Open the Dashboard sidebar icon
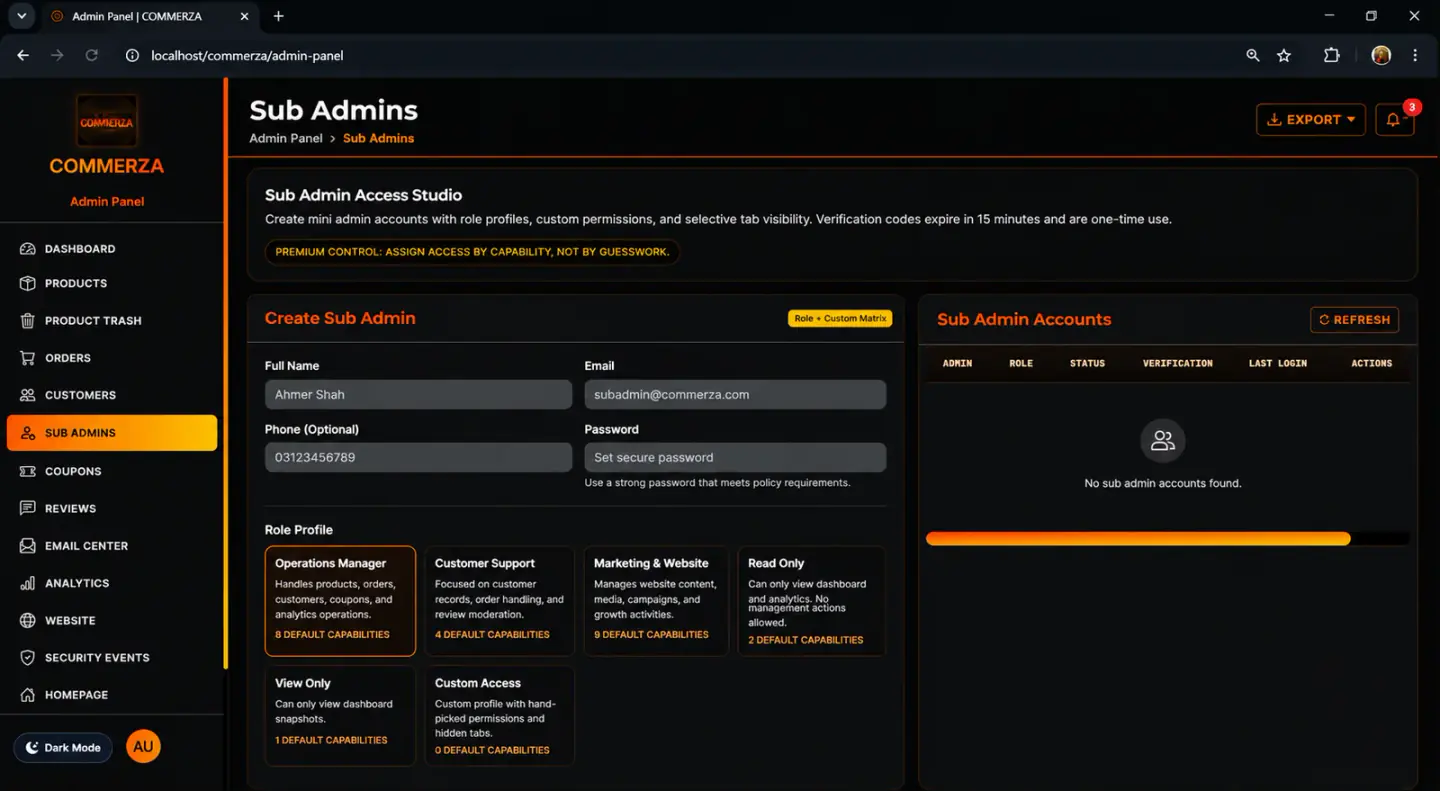Image resolution: width=1440 pixels, height=791 pixels. (28, 249)
